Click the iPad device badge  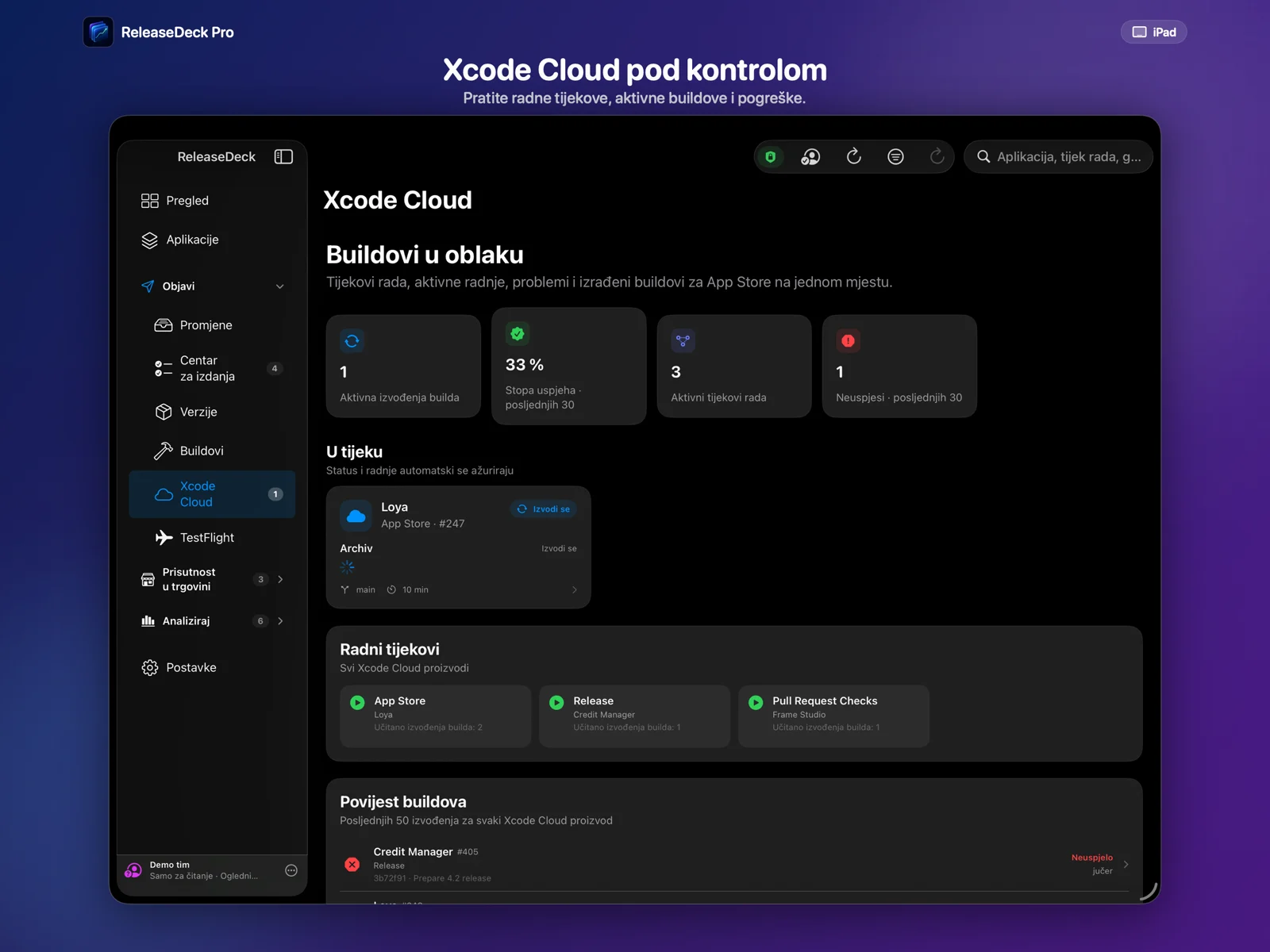1154,32
